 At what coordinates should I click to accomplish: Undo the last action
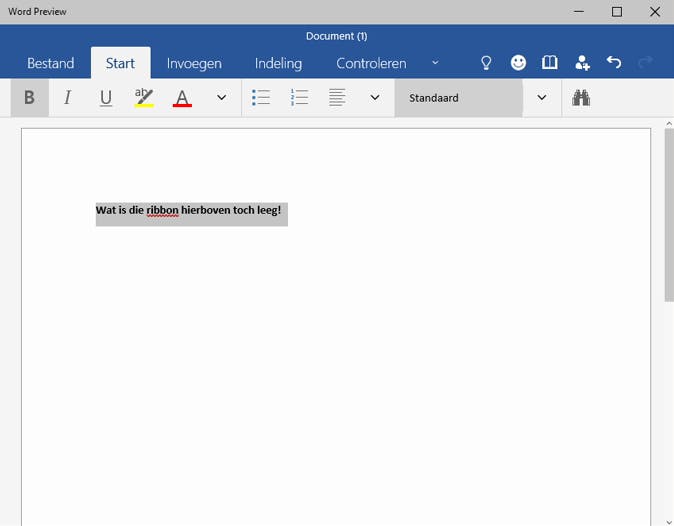(x=614, y=63)
